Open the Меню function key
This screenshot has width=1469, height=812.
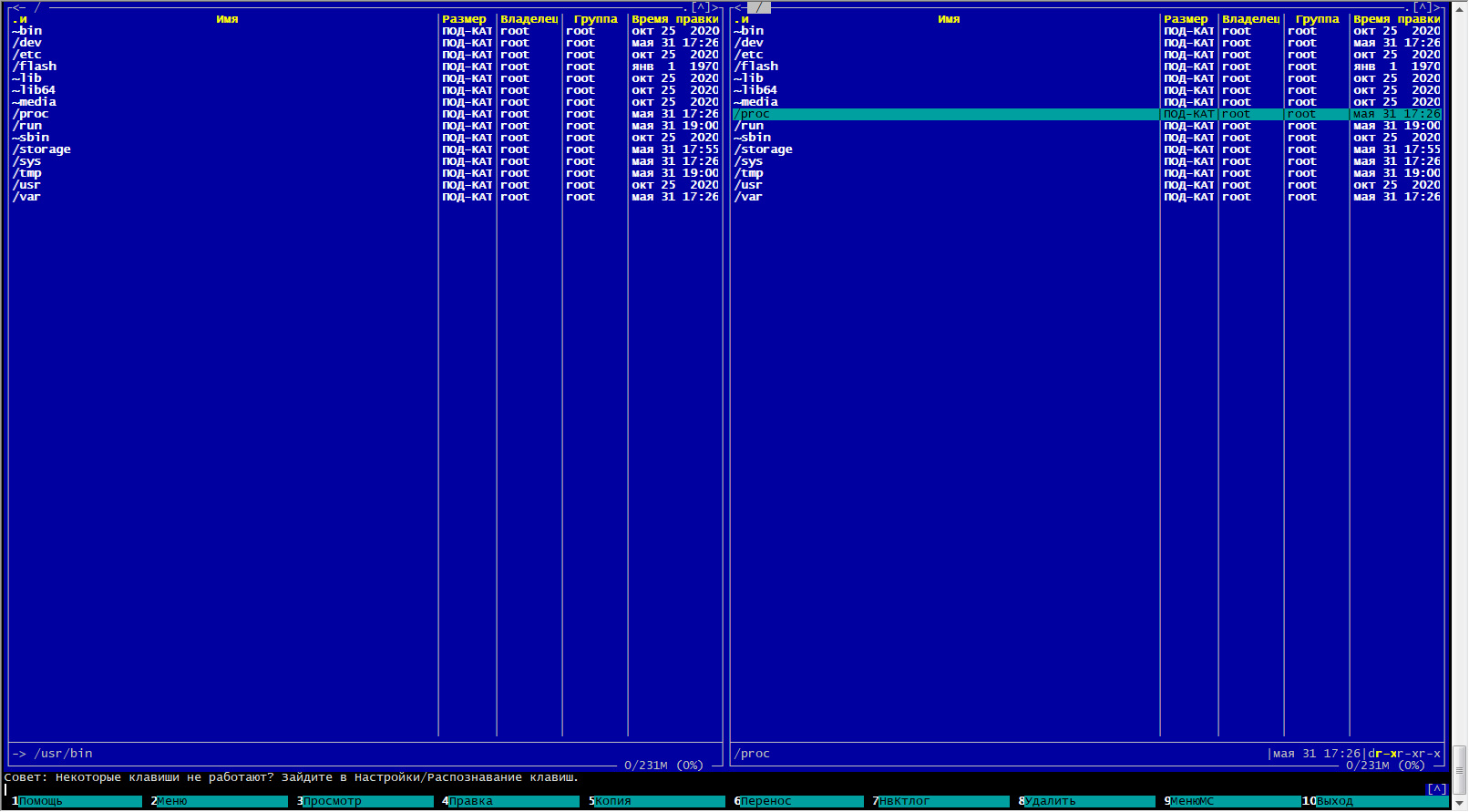point(171,801)
